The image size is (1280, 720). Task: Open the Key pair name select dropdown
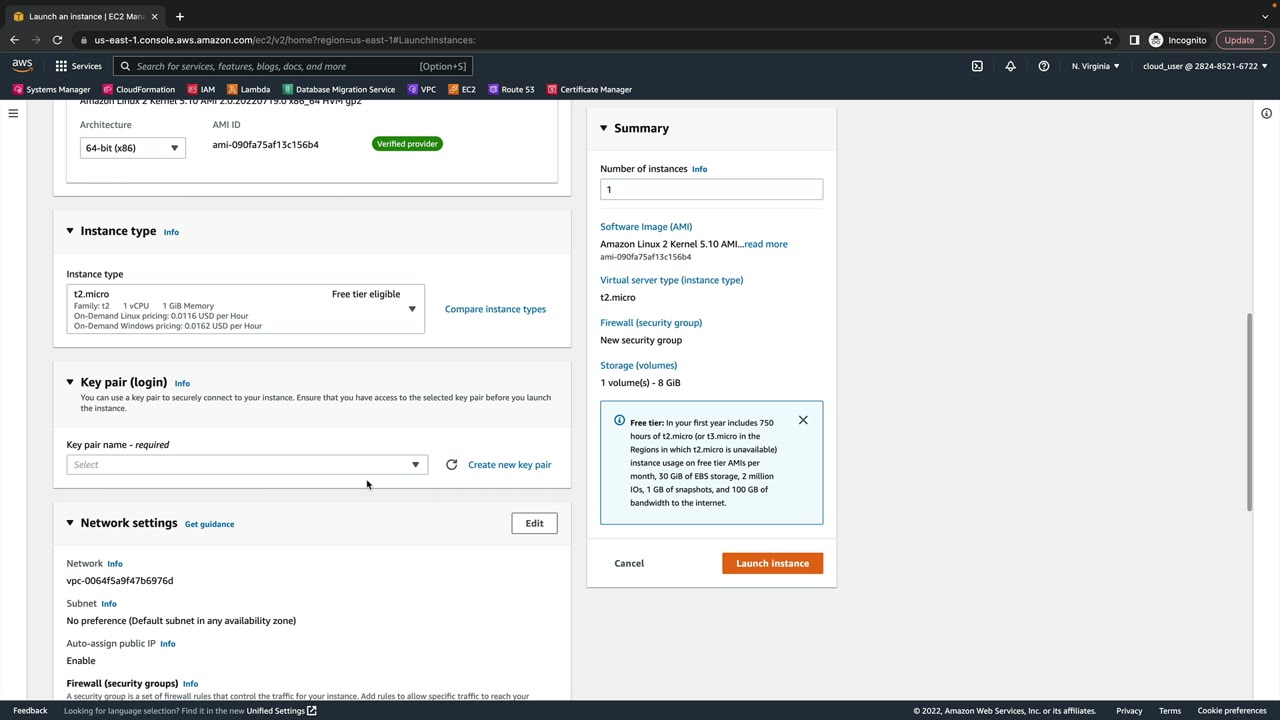(x=247, y=465)
